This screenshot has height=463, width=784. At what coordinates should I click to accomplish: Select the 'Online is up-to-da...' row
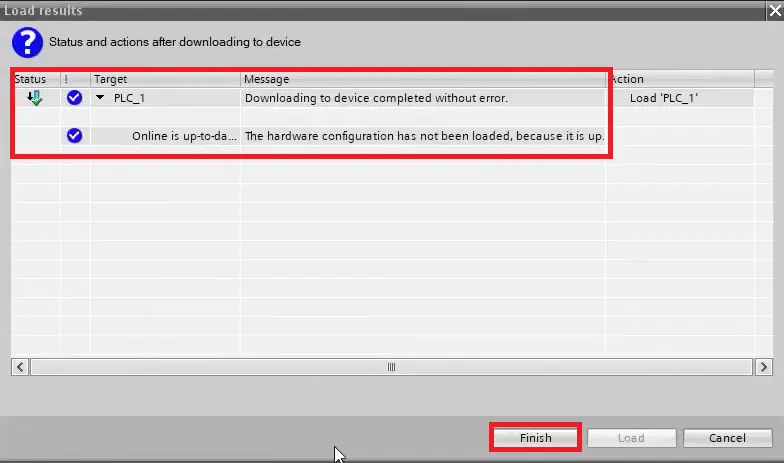tap(184, 136)
